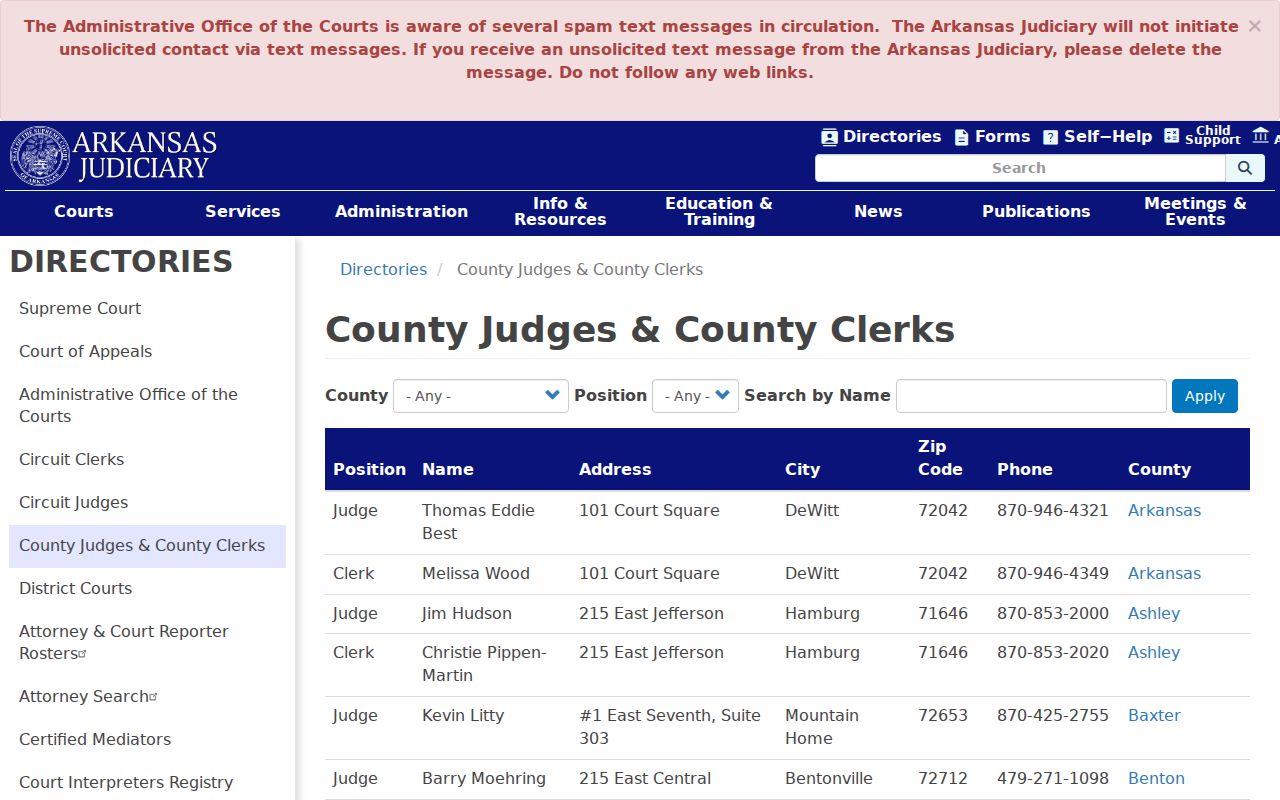Select County Judges & County Clerks sidebar item
Viewport: 1280px width, 800px height.
pyautogui.click(x=147, y=546)
